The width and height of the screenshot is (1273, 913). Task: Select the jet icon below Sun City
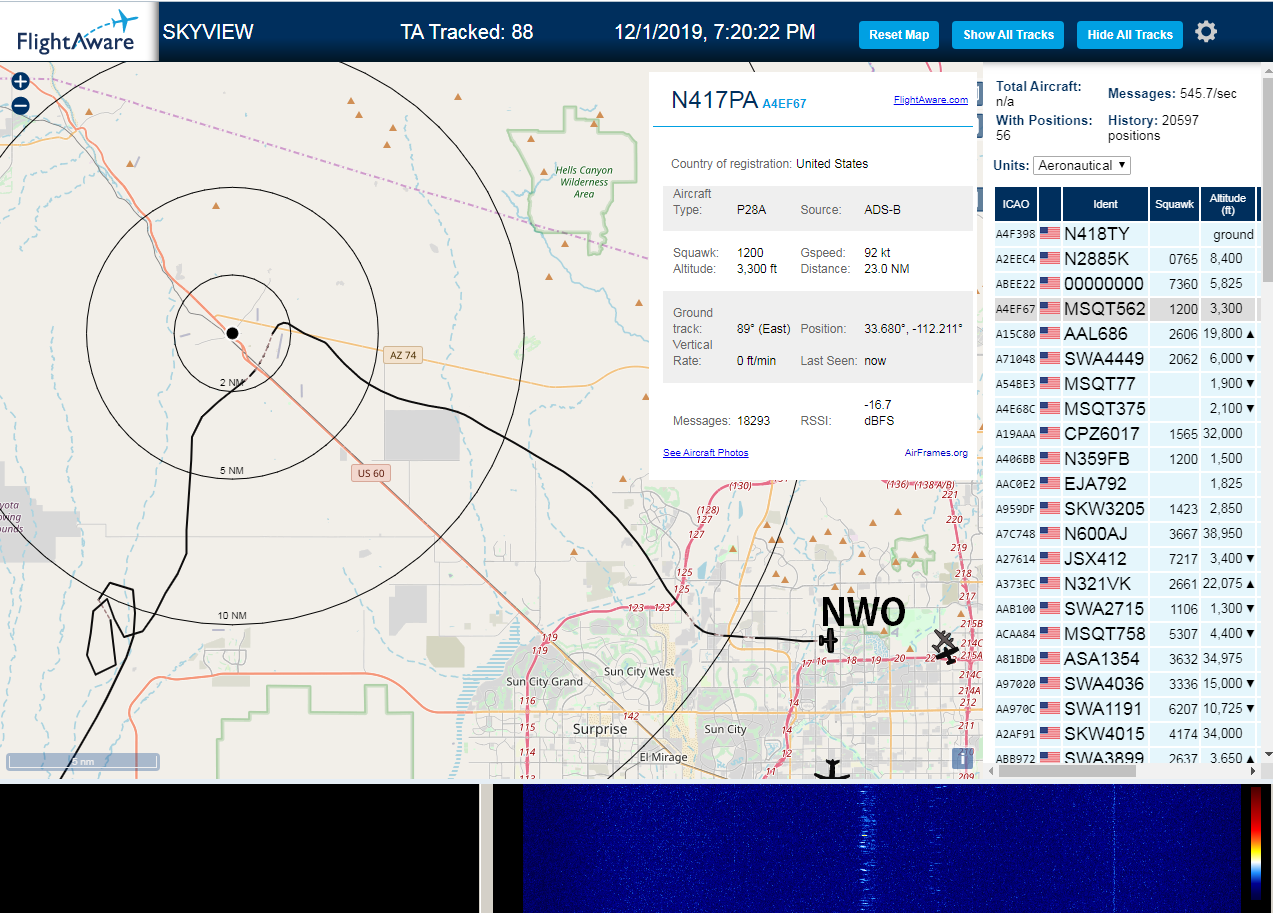pos(831,769)
